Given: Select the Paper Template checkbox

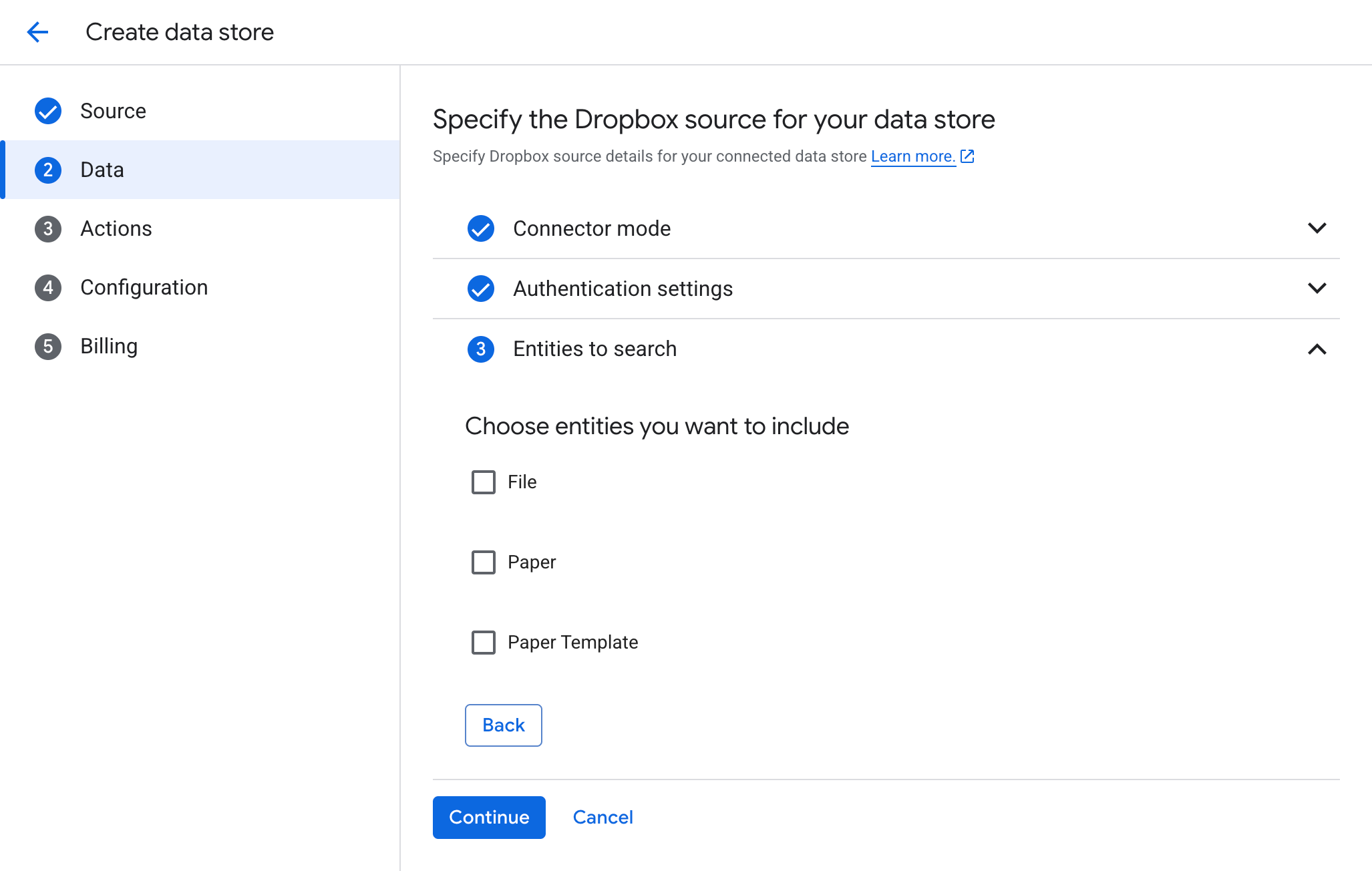Looking at the screenshot, I should [x=483, y=642].
